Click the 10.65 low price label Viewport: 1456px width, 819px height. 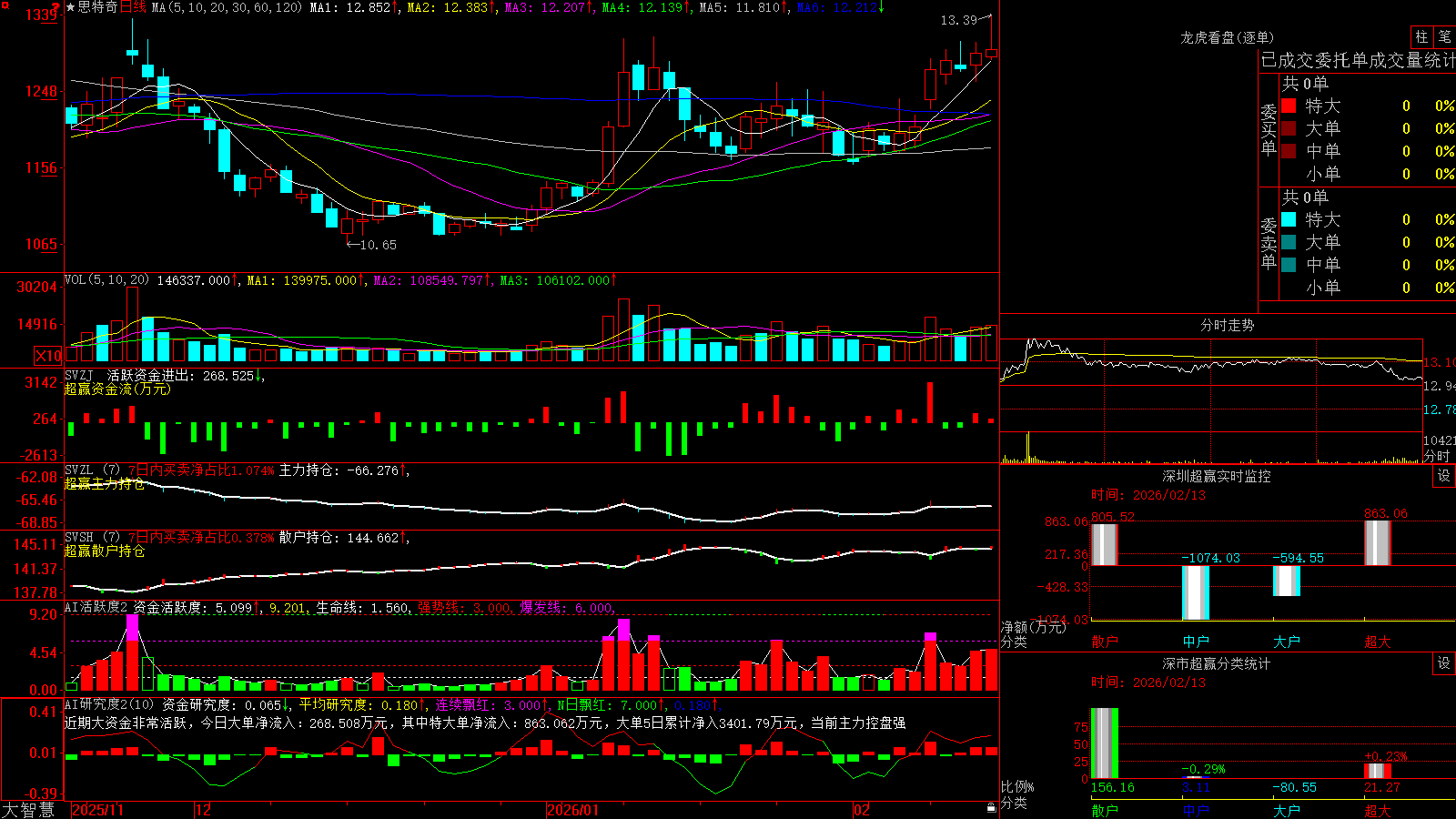point(378,245)
